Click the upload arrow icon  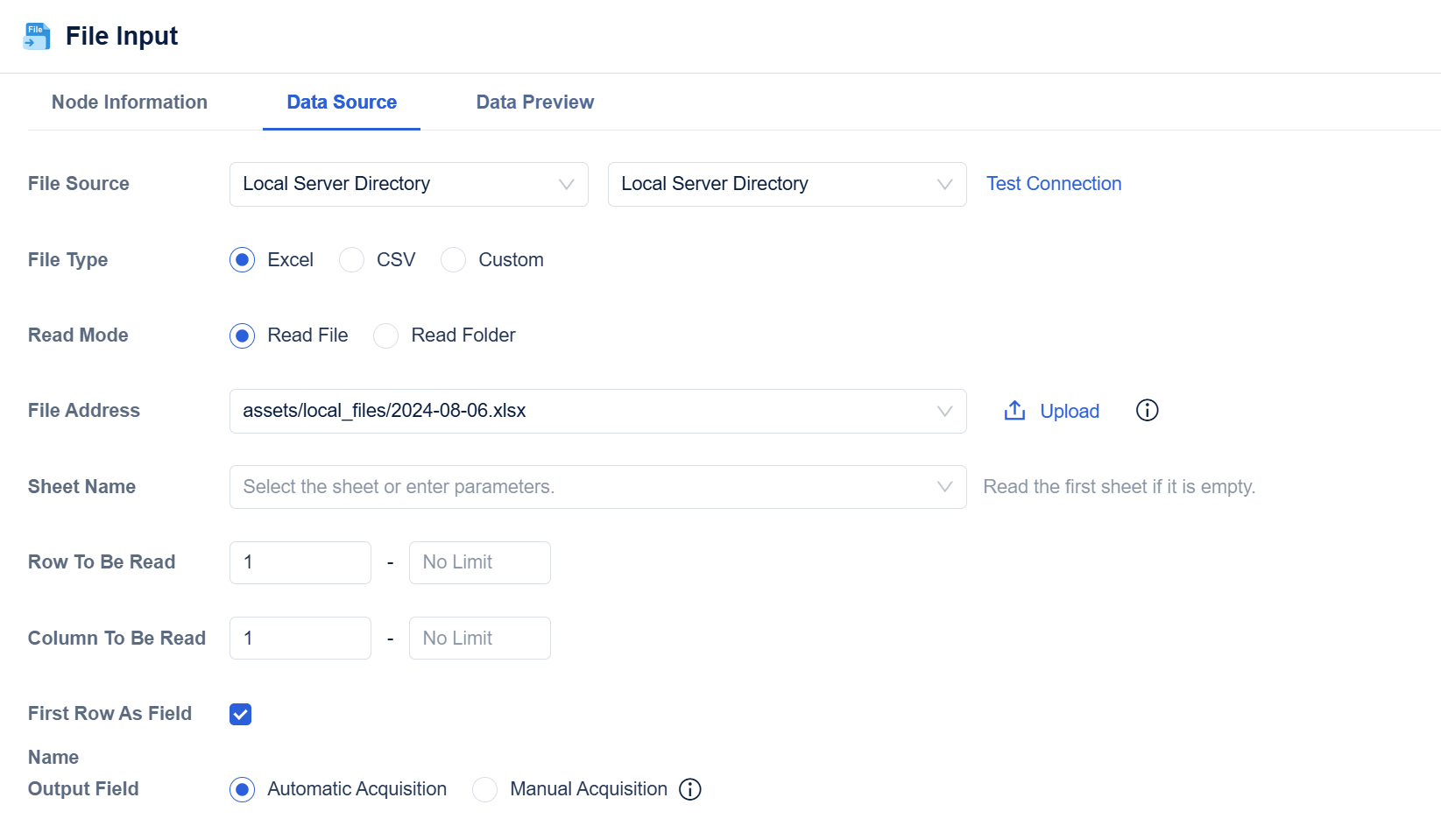[1014, 411]
